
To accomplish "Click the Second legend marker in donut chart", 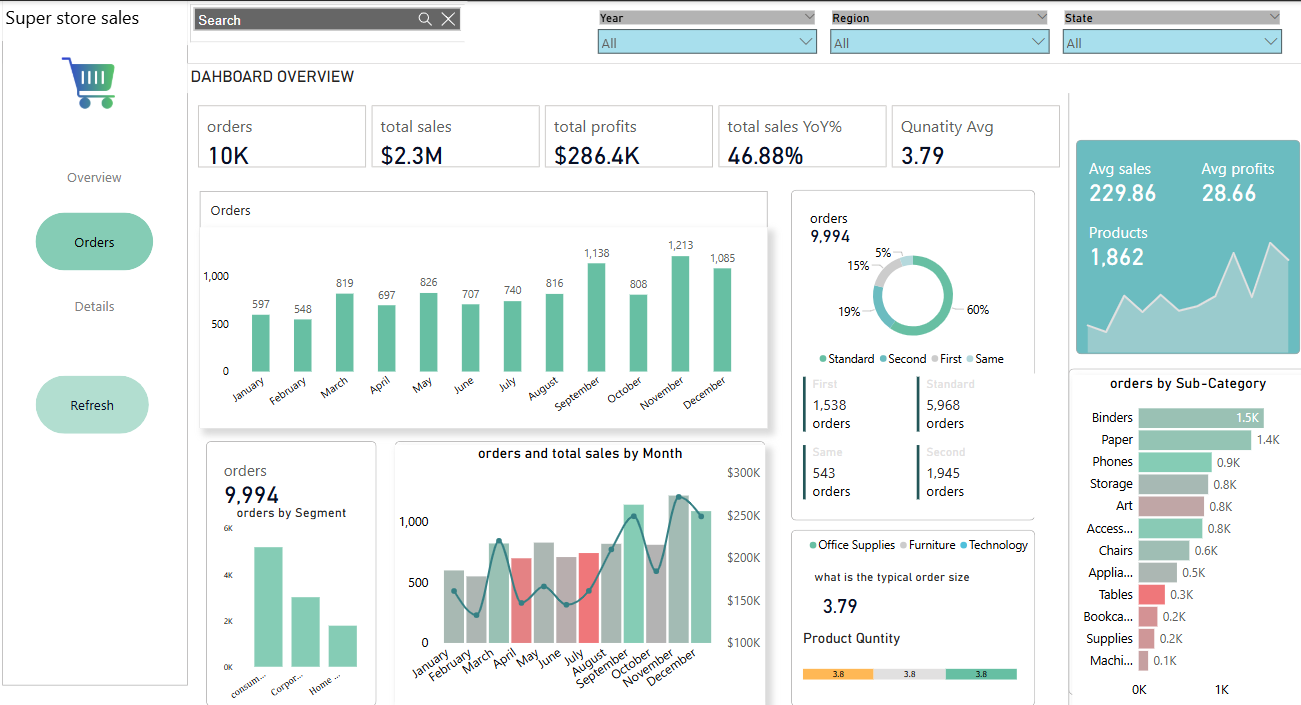I will click(x=883, y=359).
